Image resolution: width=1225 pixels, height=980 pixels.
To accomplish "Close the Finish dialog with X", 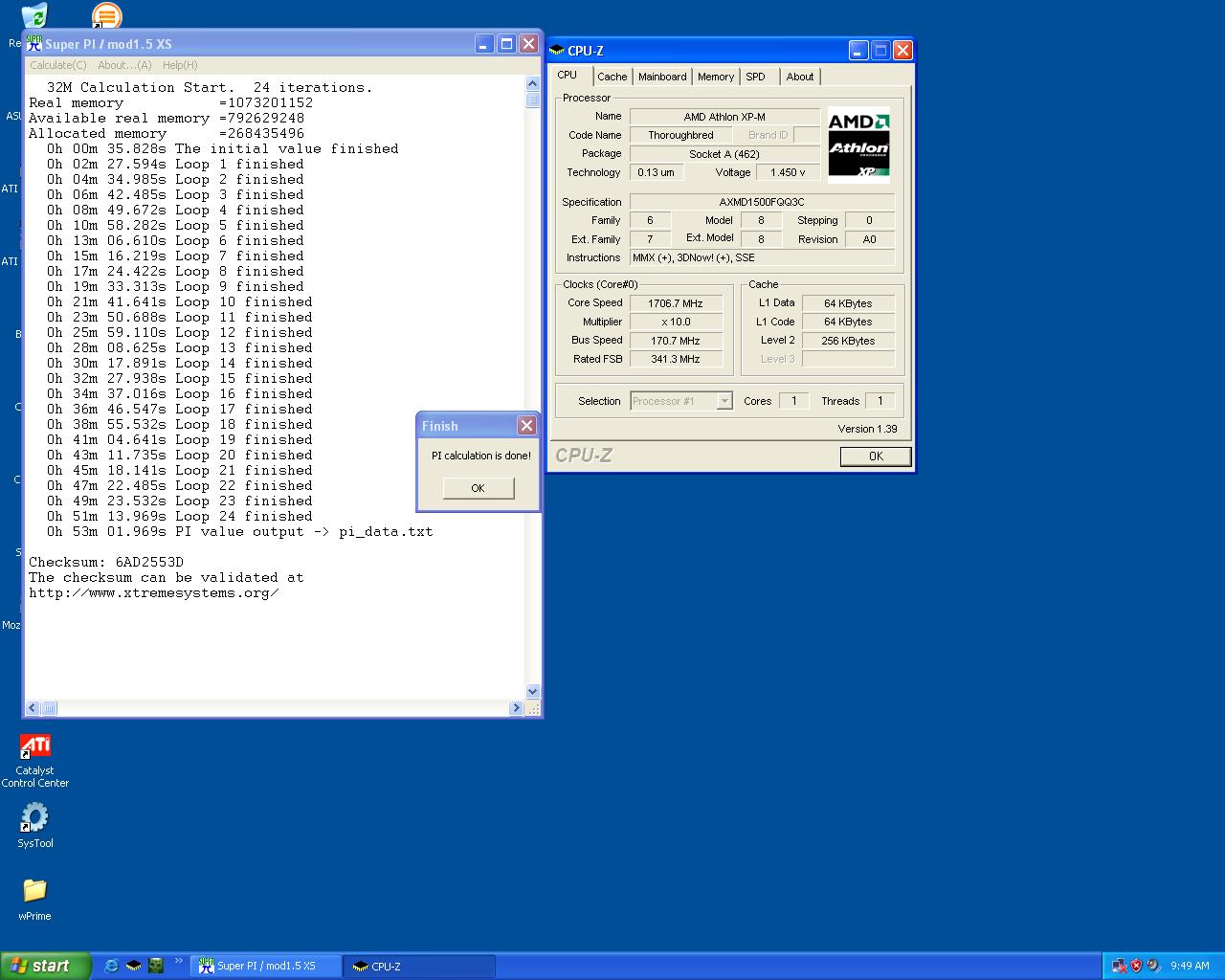I will (526, 426).
